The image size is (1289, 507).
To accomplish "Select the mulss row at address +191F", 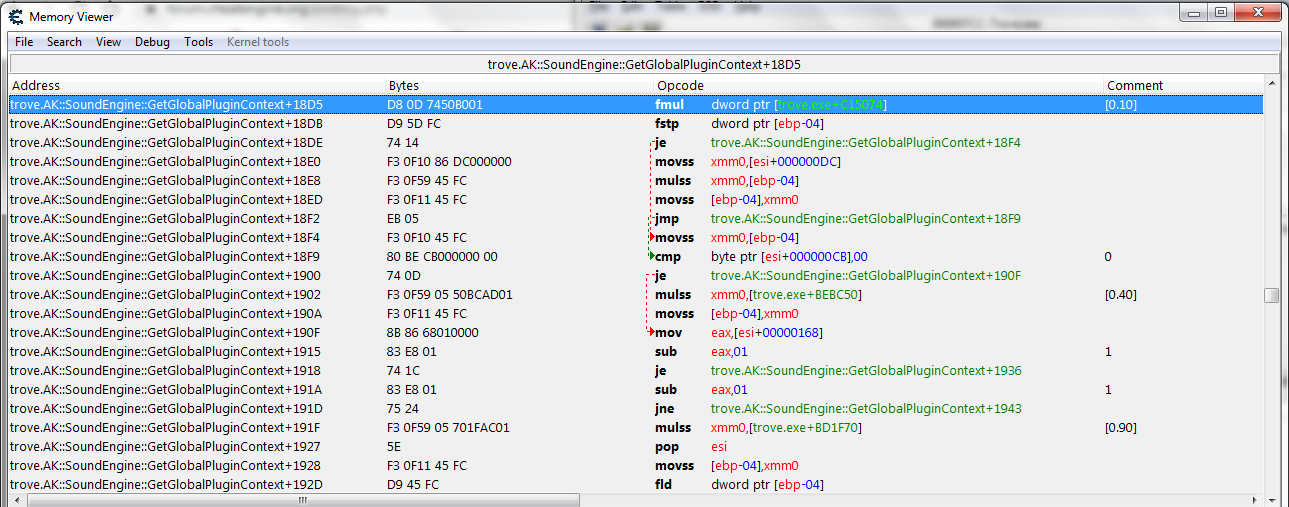I will pos(635,427).
